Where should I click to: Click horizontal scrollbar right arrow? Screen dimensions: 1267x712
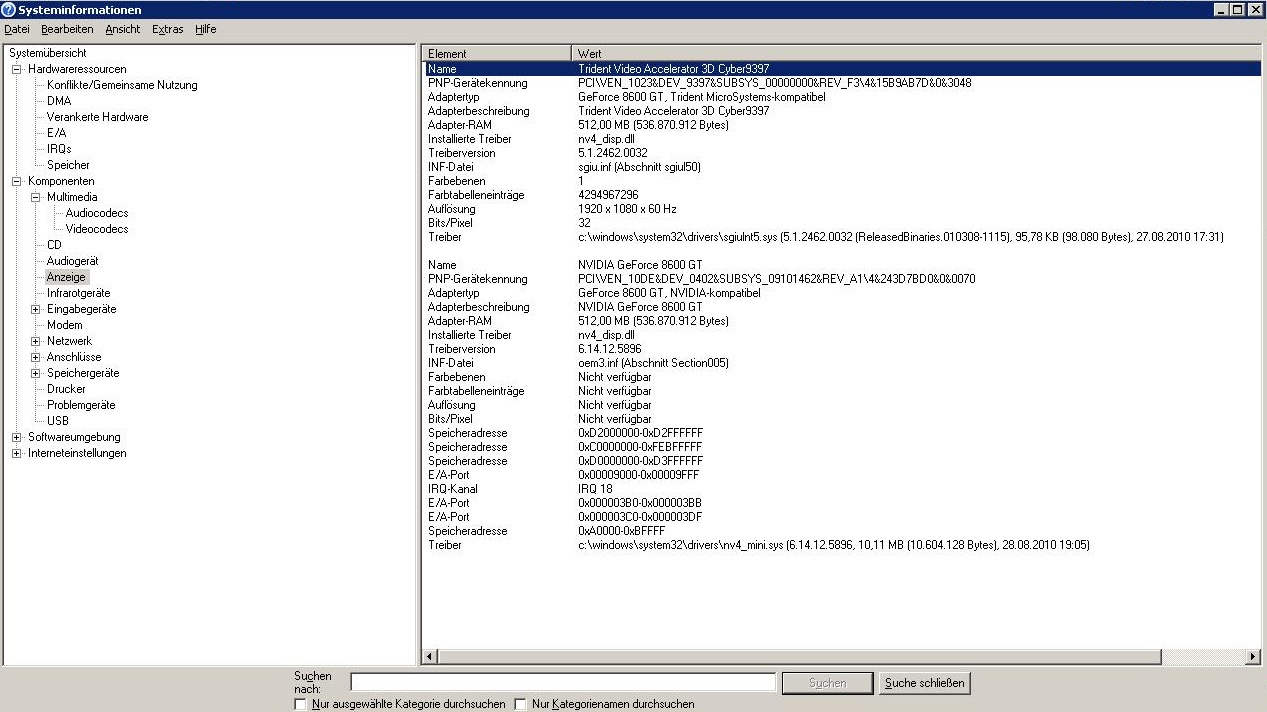[1253, 657]
